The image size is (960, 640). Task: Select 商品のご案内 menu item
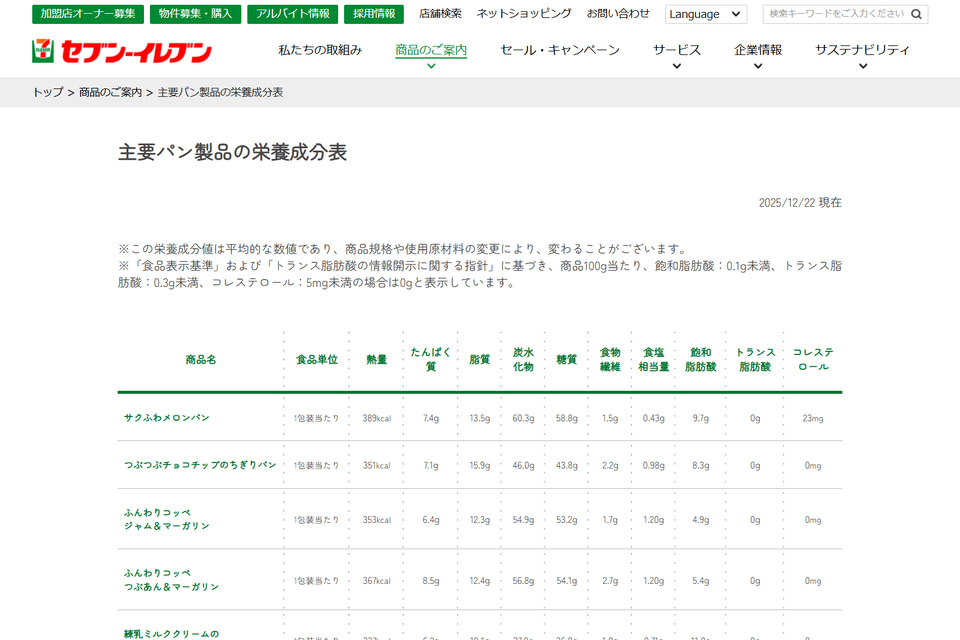coord(431,50)
